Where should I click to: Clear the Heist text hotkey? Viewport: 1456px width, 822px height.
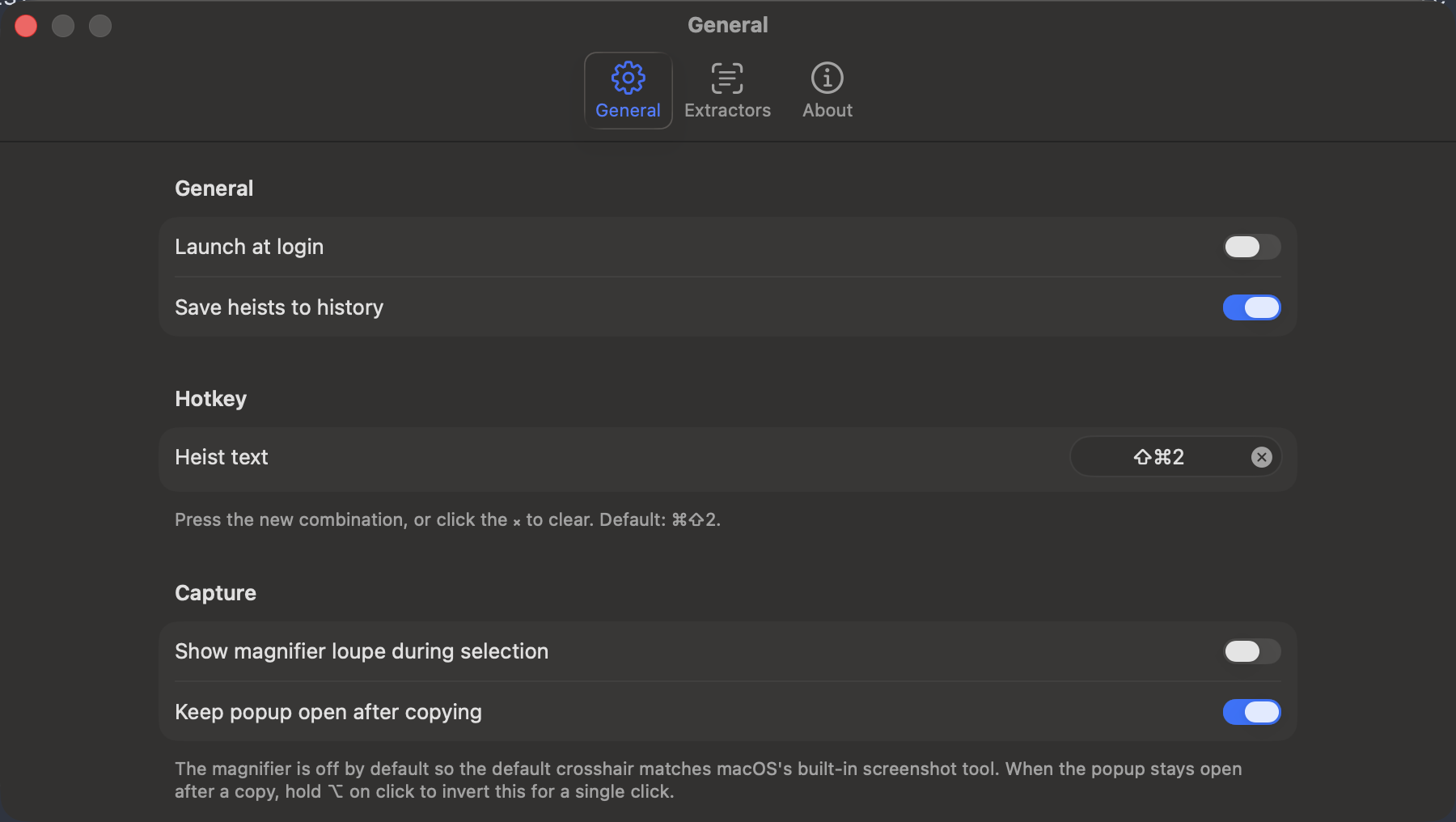pyautogui.click(x=1261, y=457)
